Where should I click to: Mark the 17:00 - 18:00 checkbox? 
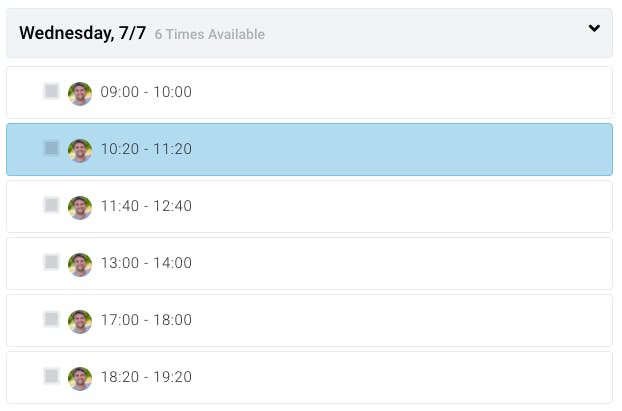point(51,319)
